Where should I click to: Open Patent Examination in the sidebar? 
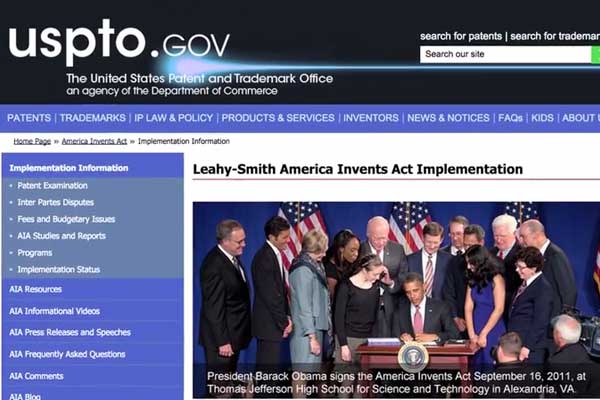(x=52, y=185)
